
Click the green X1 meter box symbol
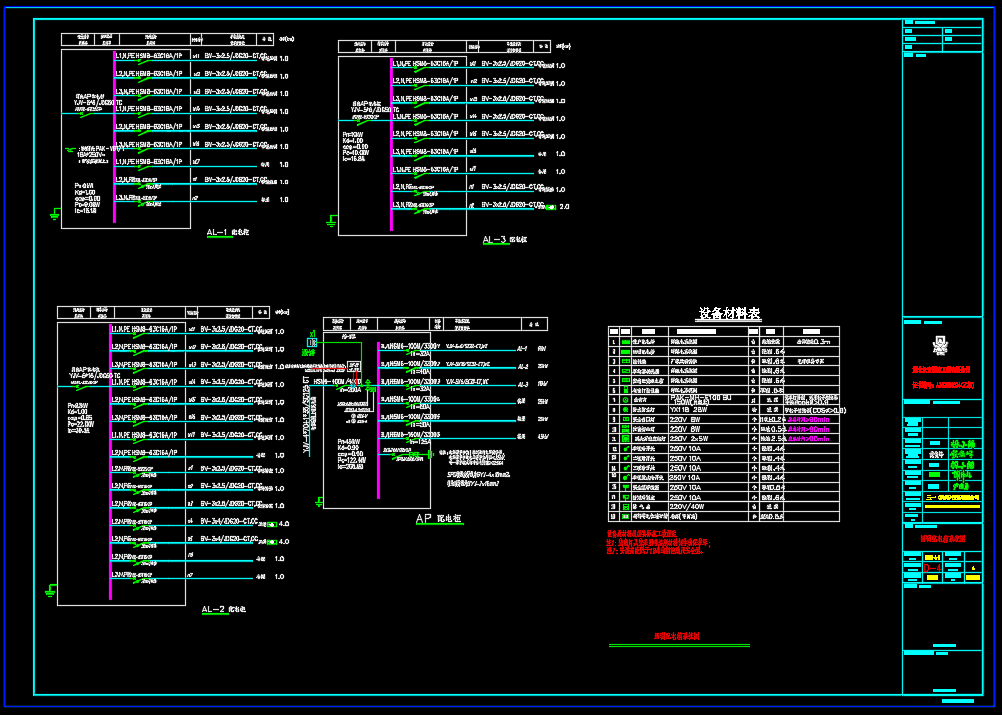click(x=312, y=342)
